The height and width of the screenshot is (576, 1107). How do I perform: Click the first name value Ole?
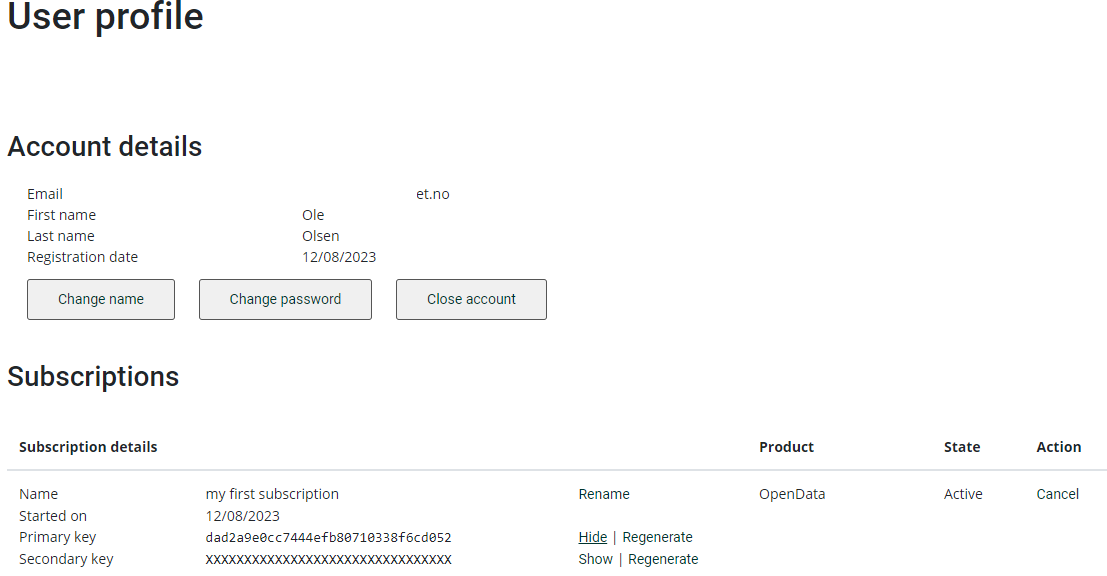313,215
